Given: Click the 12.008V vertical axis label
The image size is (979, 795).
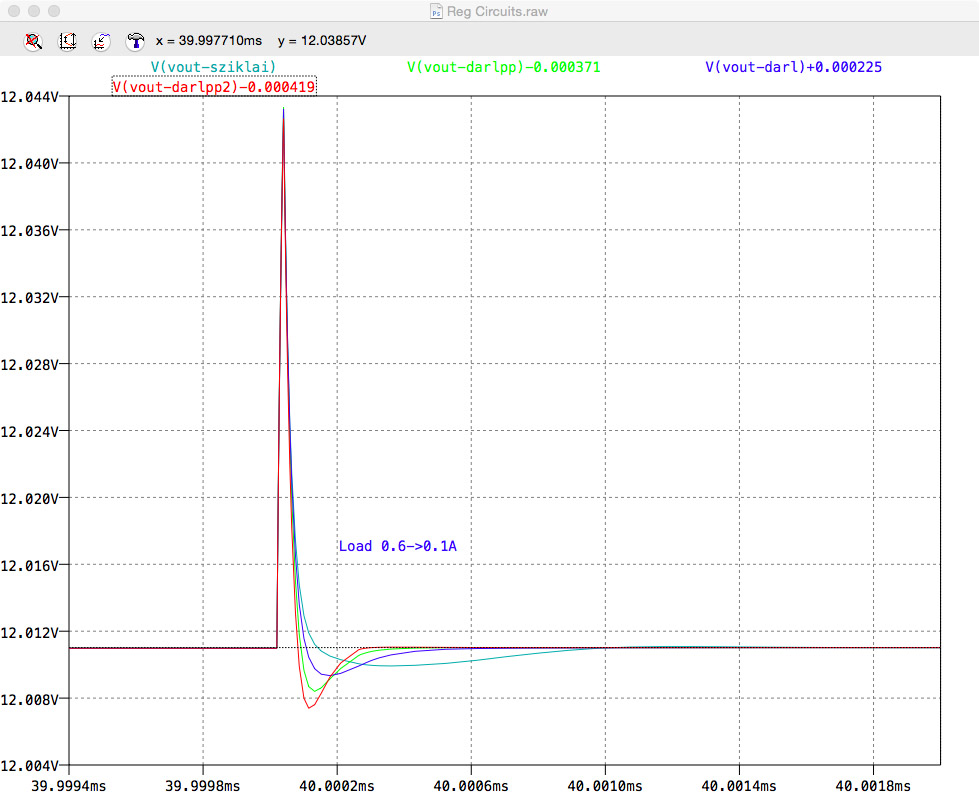Looking at the screenshot, I should click(29, 699).
